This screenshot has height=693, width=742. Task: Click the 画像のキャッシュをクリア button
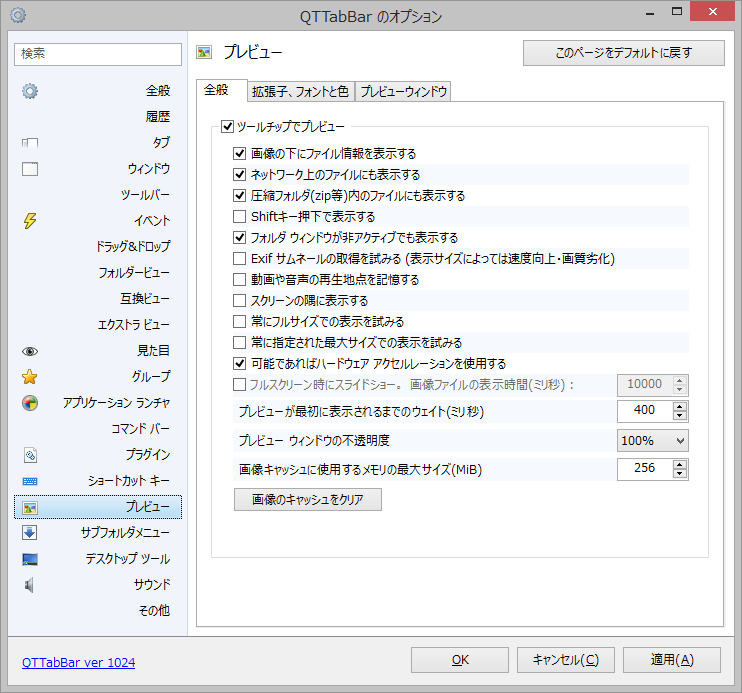coord(308,499)
